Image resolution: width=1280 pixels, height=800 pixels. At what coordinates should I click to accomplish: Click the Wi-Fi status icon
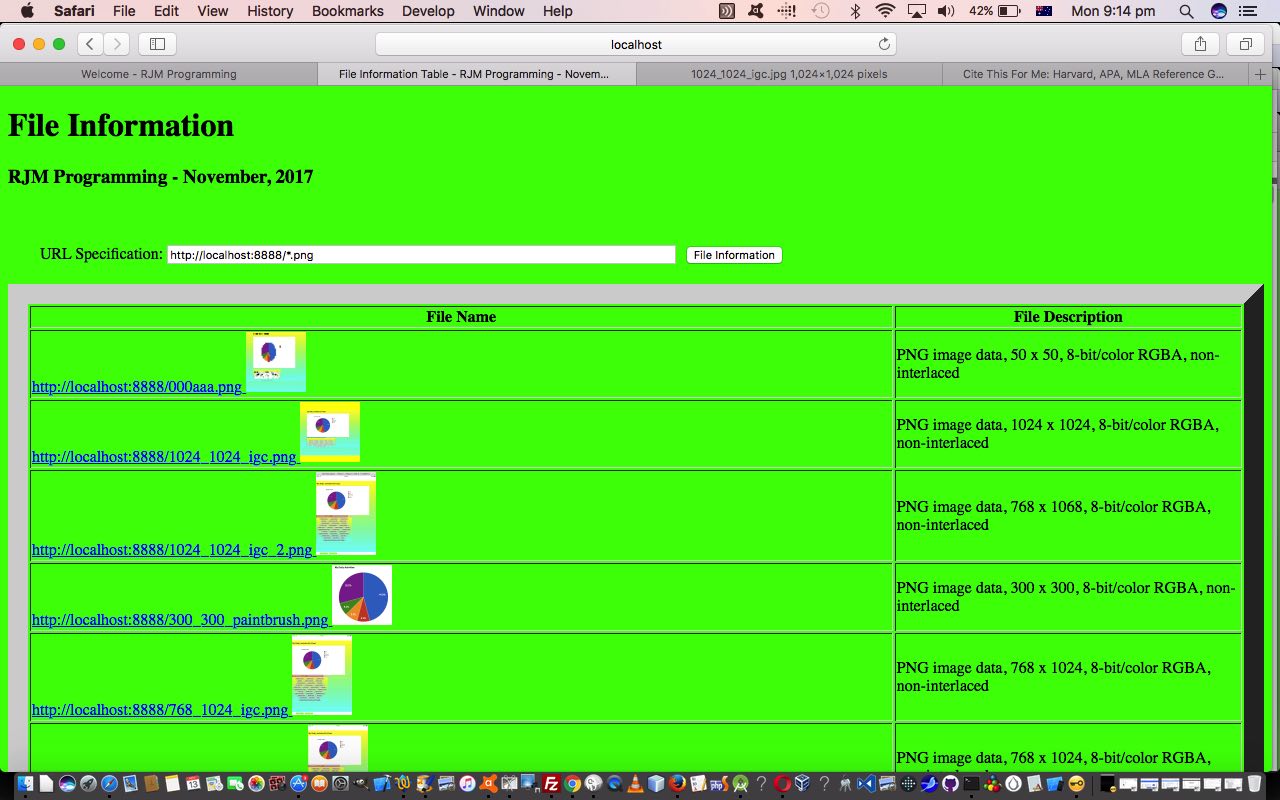[x=884, y=11]
